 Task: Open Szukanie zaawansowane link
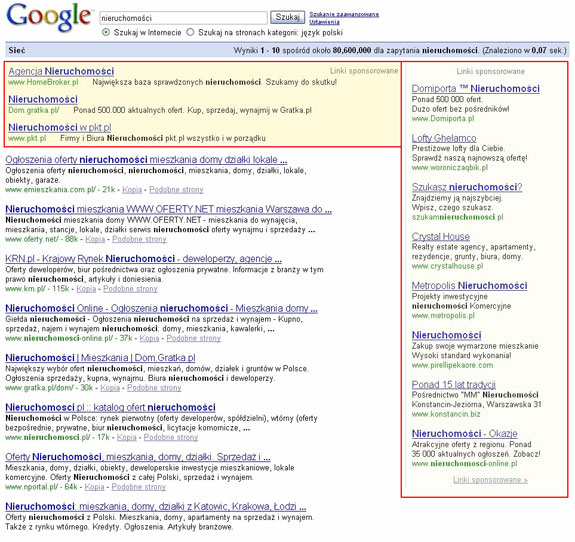tap(344, 14)
